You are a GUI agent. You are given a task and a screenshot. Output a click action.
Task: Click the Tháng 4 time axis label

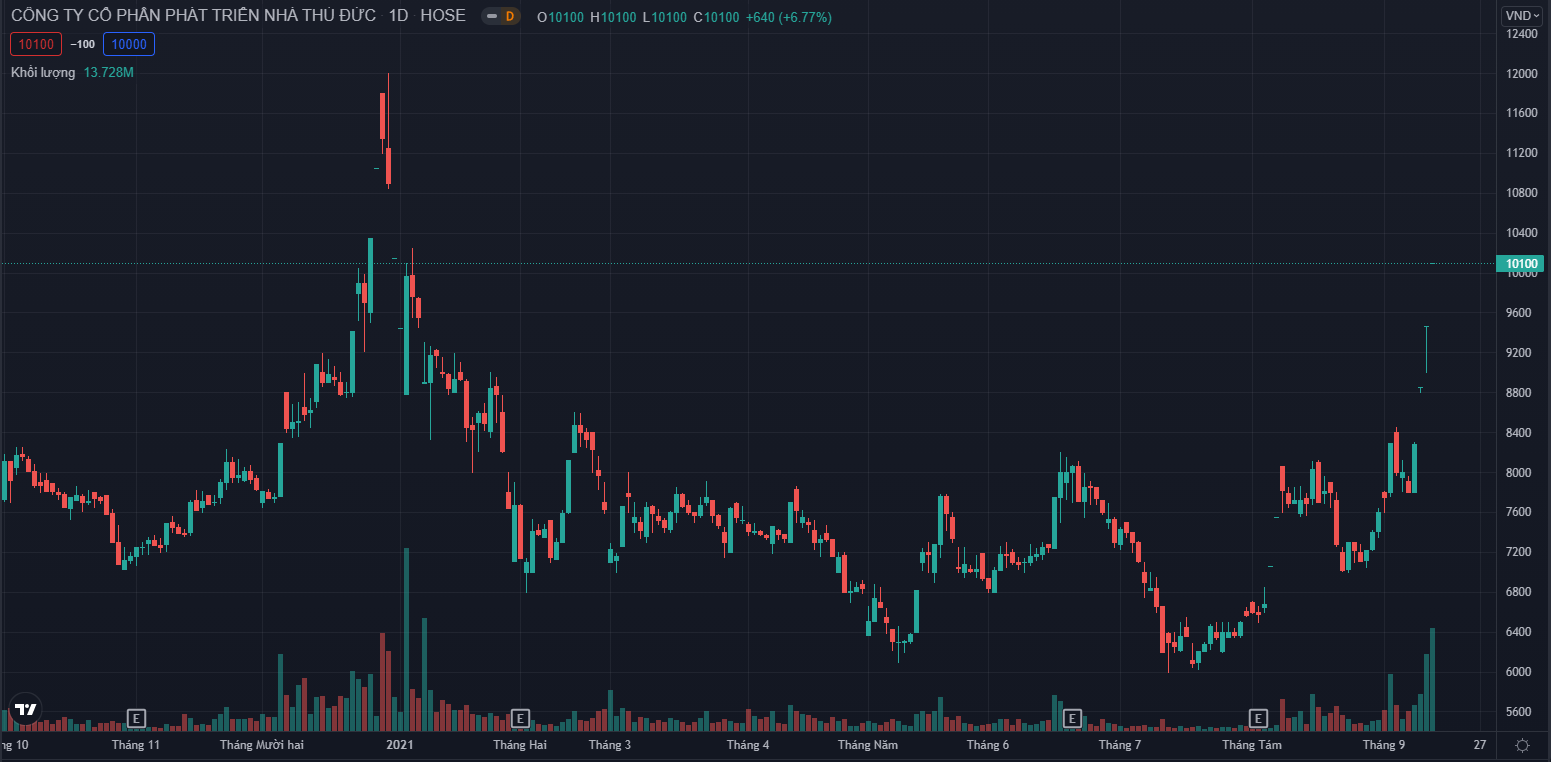[748, 745]
